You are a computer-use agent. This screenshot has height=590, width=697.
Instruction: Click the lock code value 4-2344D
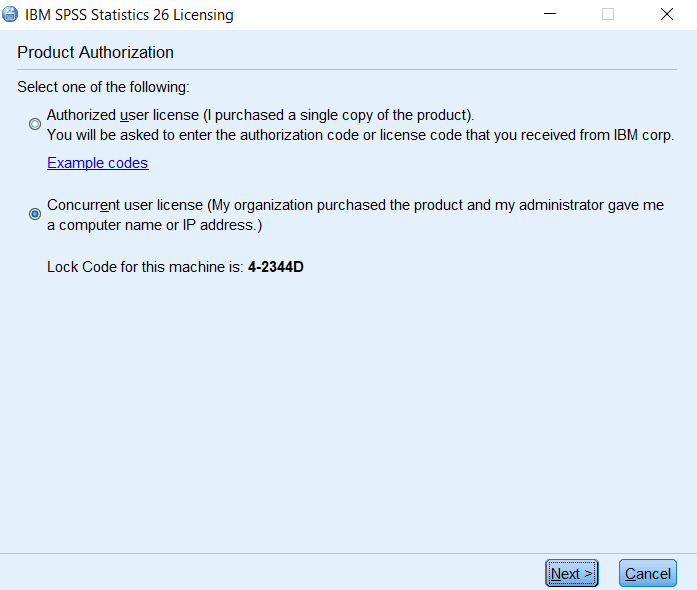tap(276, 267)
